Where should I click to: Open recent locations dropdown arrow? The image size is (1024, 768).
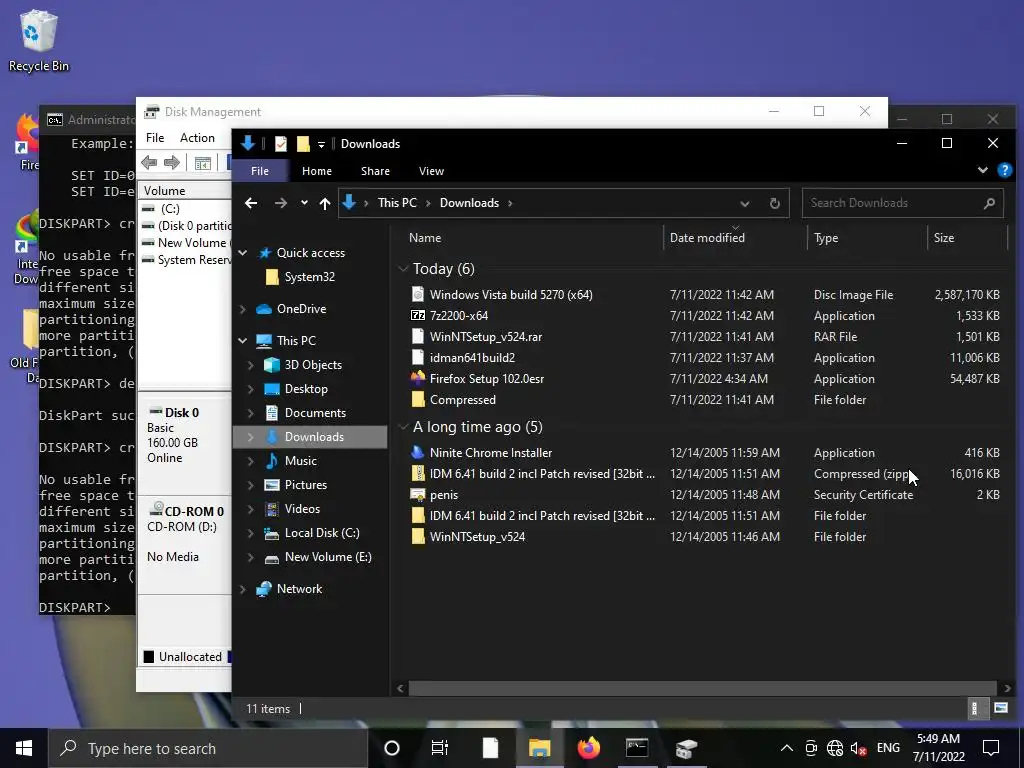tap(304, 203)
